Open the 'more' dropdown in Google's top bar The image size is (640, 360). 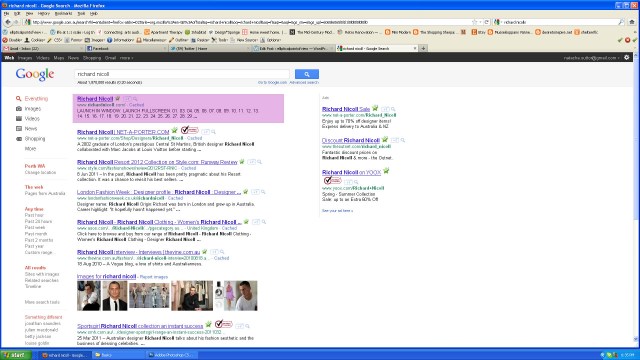(126, 58)
